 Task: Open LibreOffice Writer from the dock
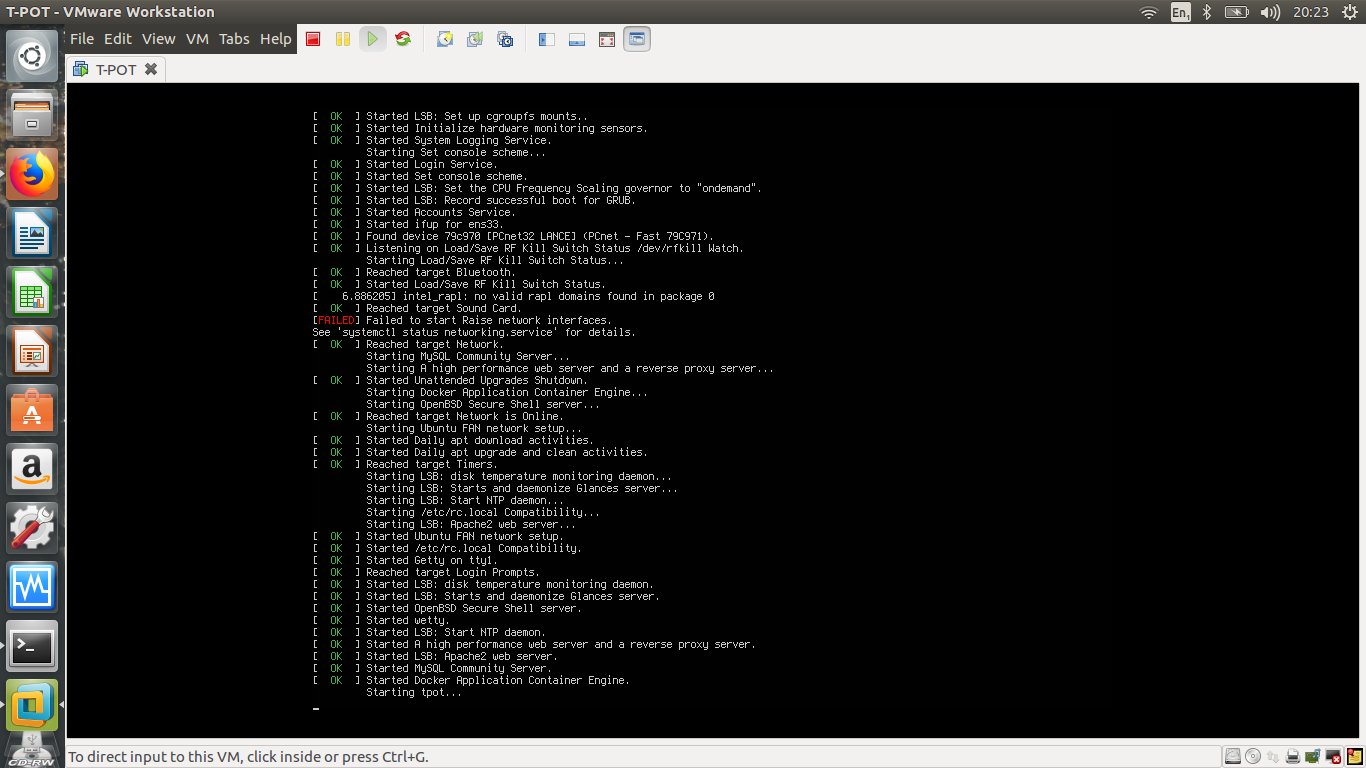pyautogui.click(x=33, y=235)
